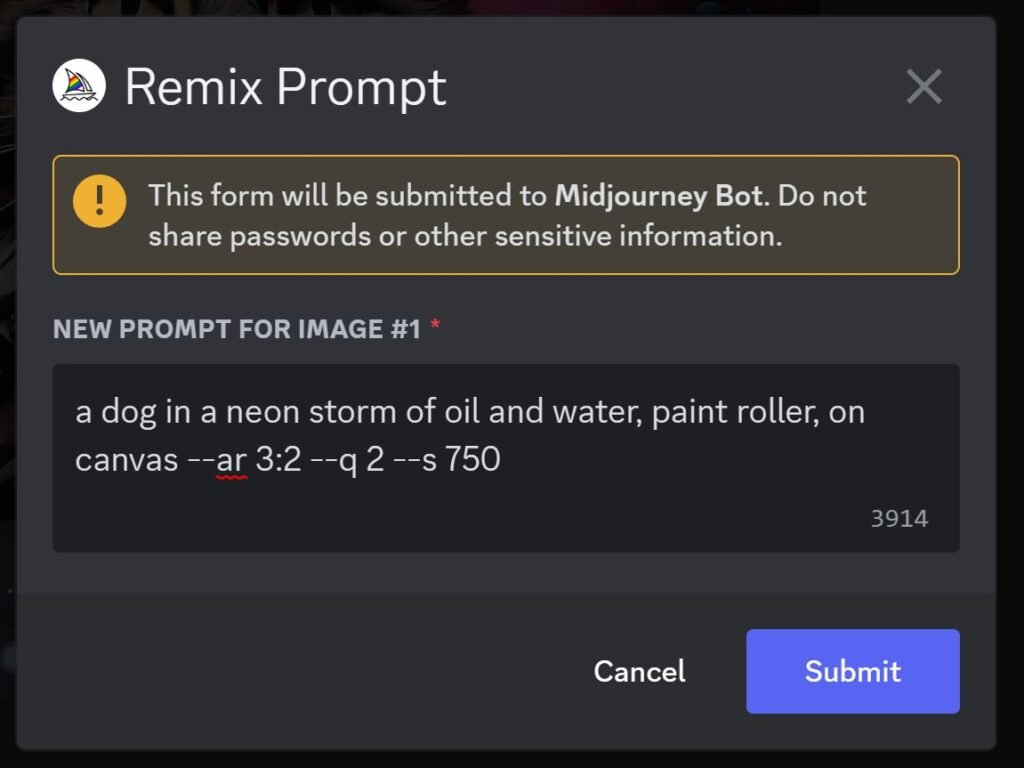Submit the remix prompt
The image size is (1024, 768).
click(853, 671)
